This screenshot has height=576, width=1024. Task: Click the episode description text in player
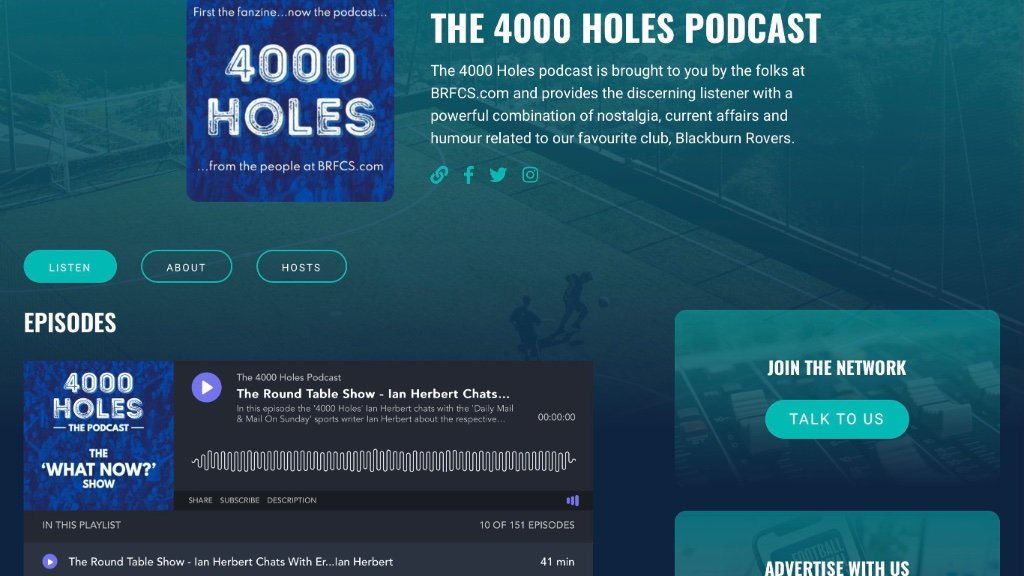coord(375,413)
